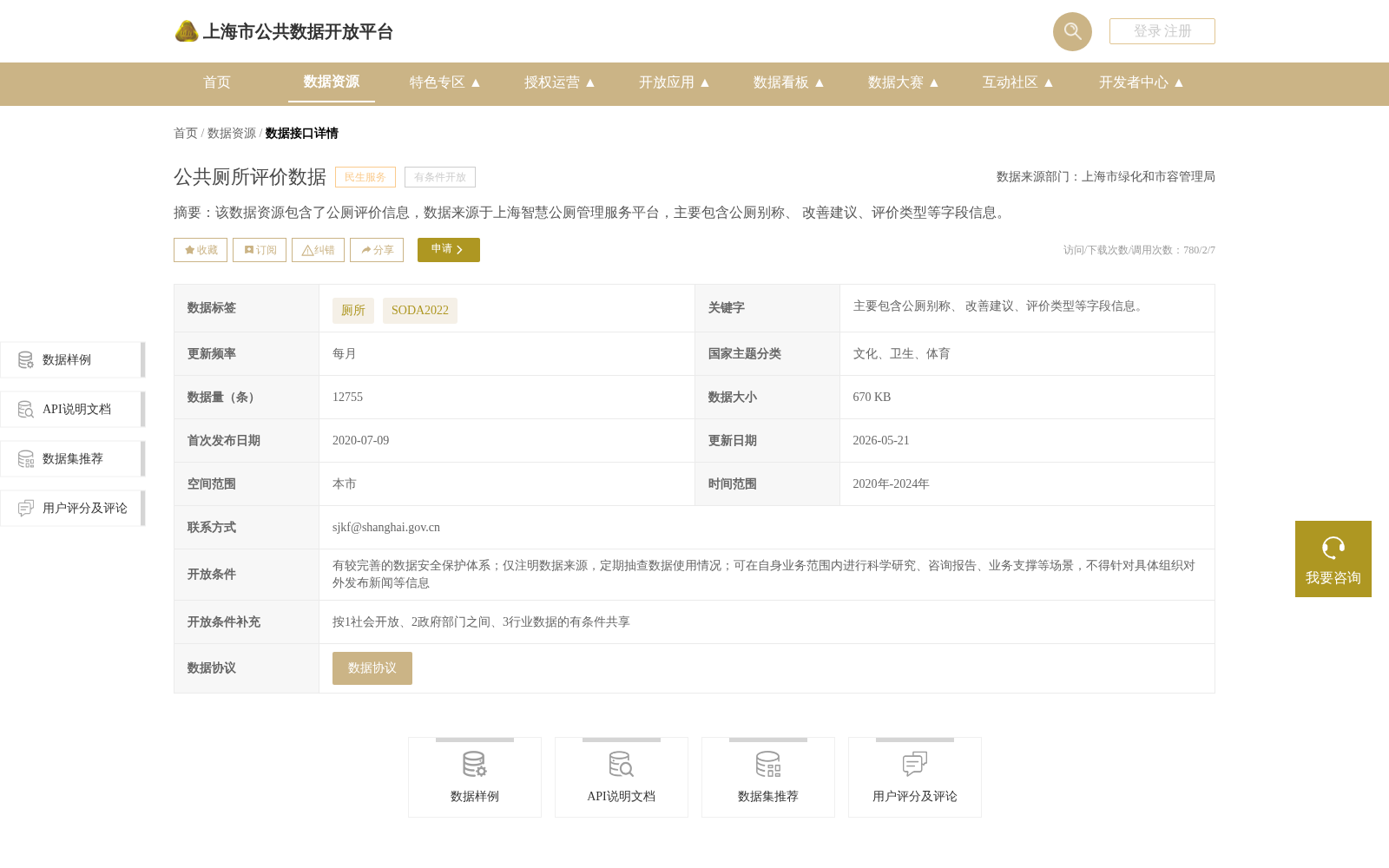Click the visit count text 780/2/7
Image resolution: width=1389 pixels, height=868 pixels.
[x=1199, y=250]
